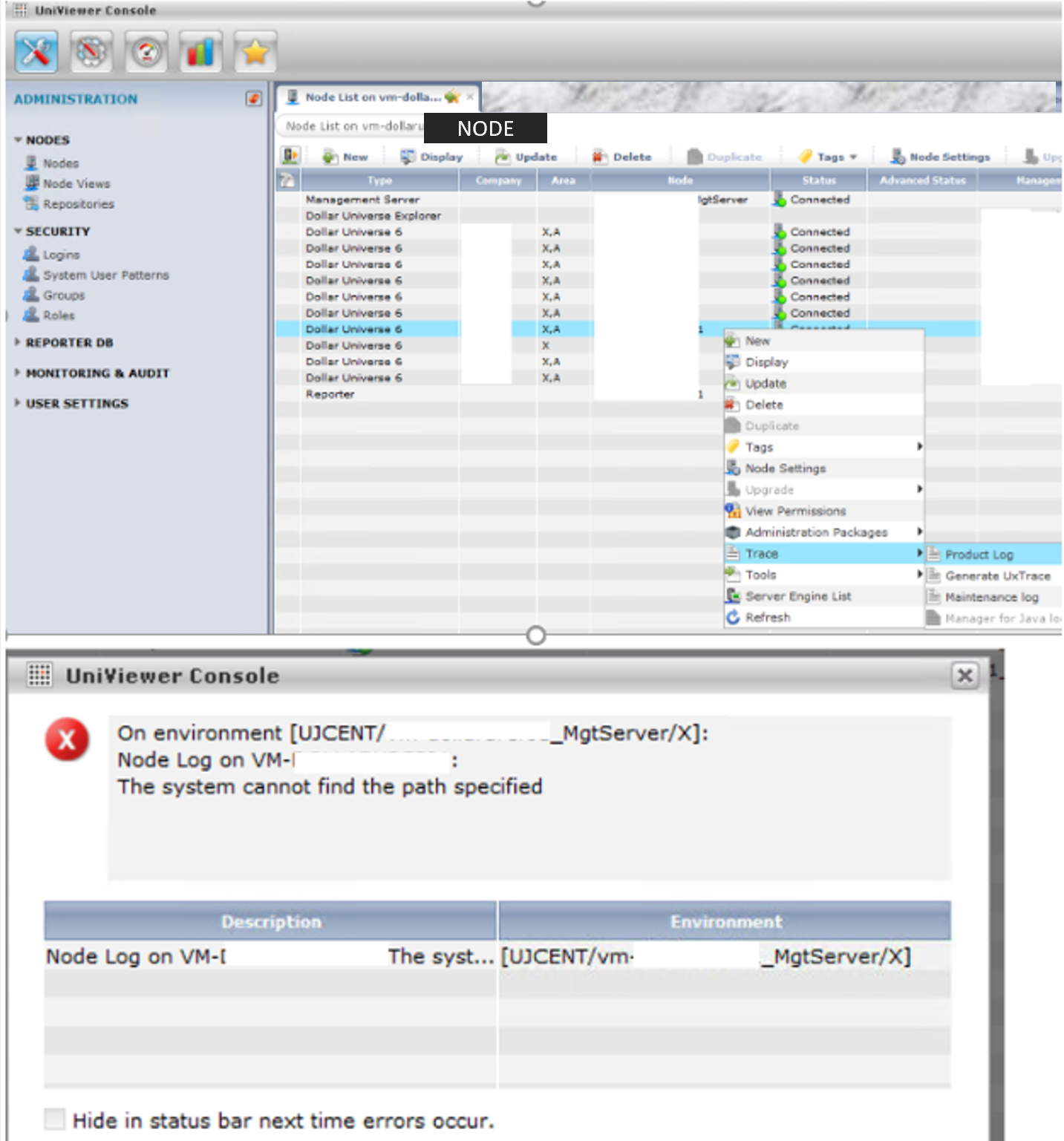This screenshot has width=1064, height=1141.
Task: Choose Server Engine List in context menu
Action: [797, 596]
